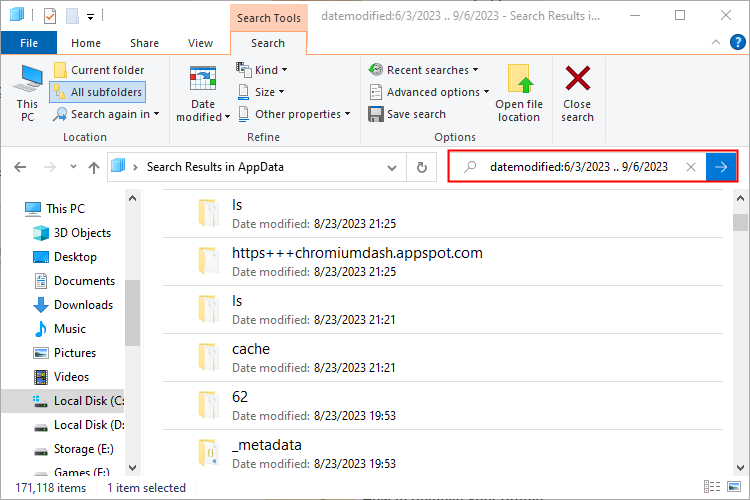Toggle the Current folder search option

click(98, 70)
